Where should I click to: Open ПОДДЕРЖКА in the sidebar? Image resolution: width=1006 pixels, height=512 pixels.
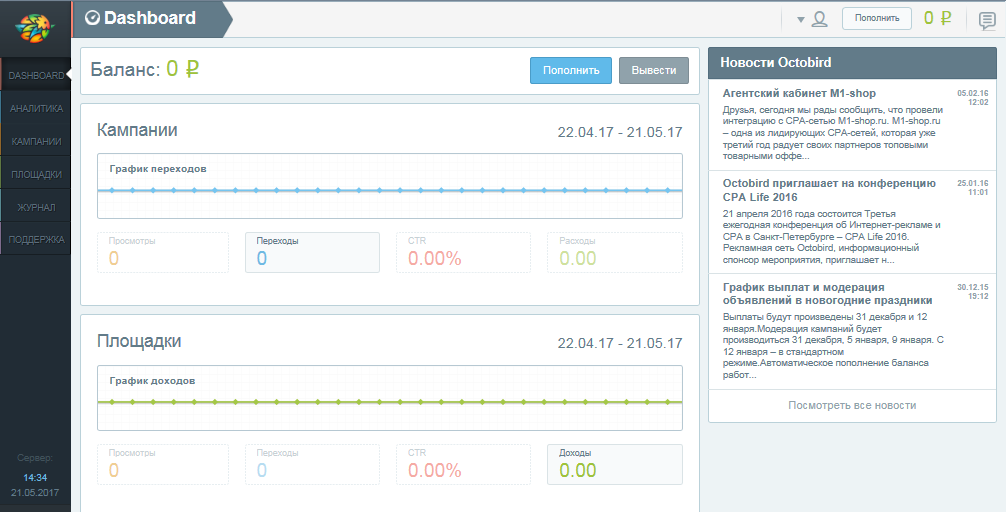[x=35, y=239]
